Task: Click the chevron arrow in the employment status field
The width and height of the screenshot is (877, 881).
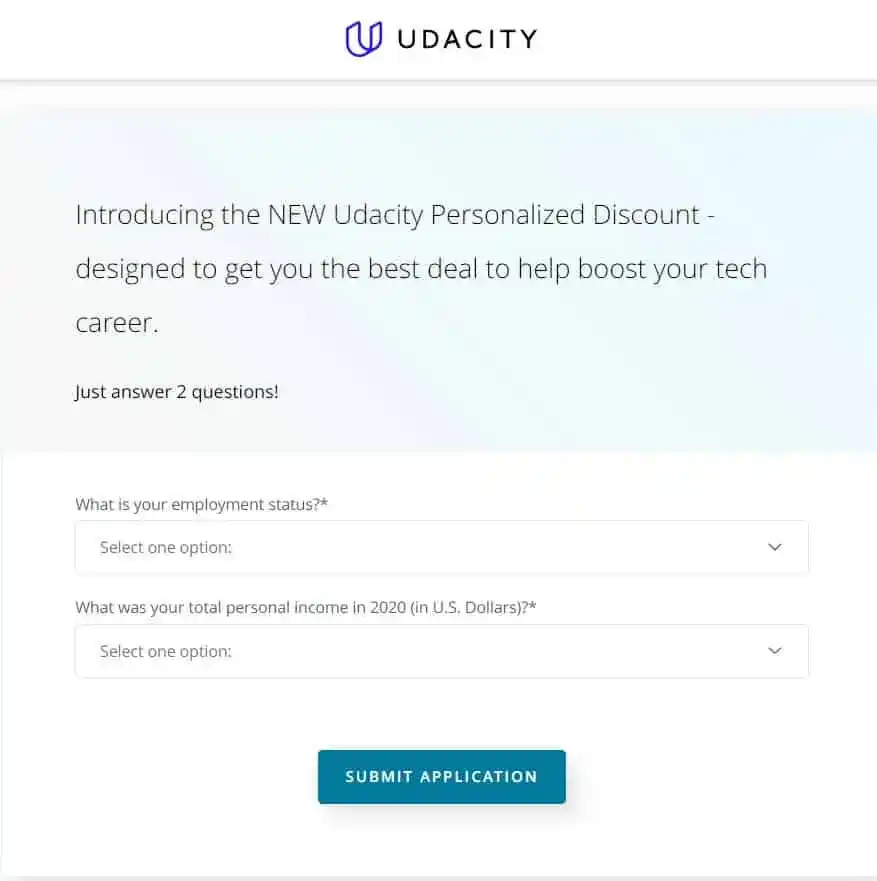Action: 774,547
